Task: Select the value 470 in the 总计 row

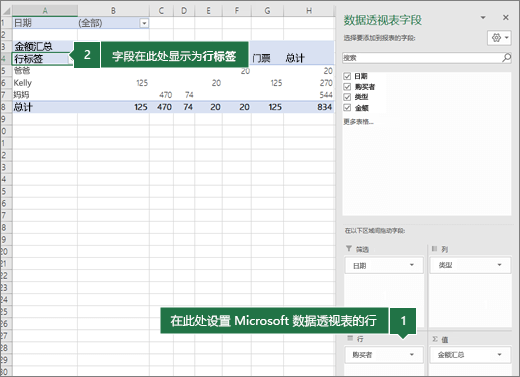Action: (x=161, y=107)
